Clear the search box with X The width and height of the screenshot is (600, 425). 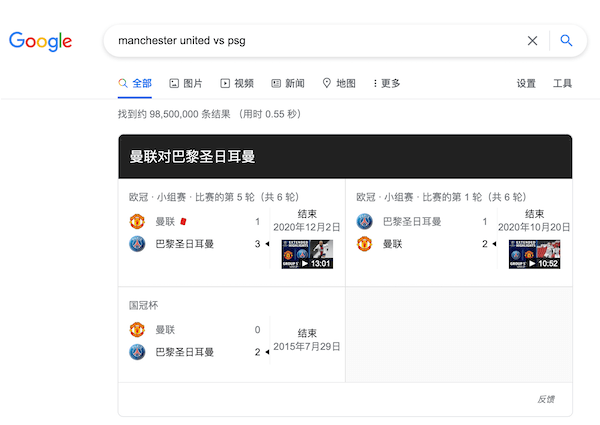pyautogui.click(x=532, y=41)
